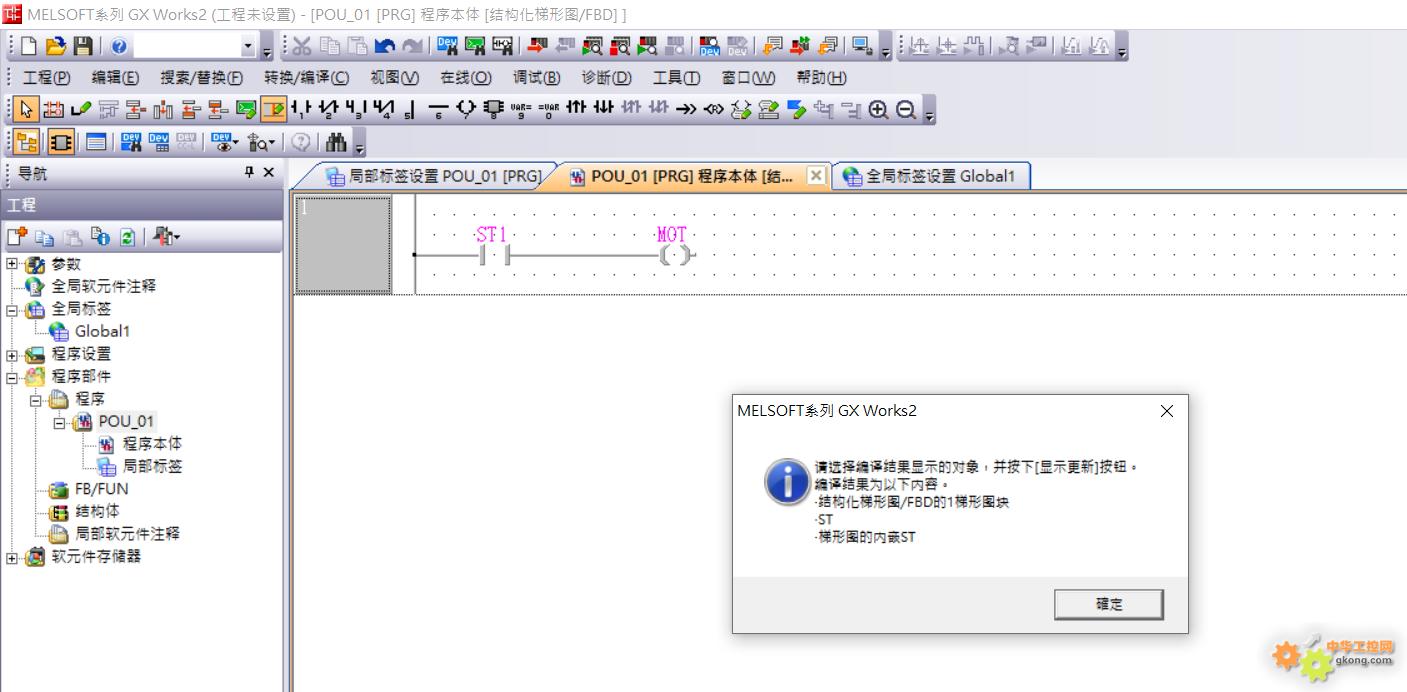The width and height of the screenshot is (1407, 692).
Task: Insert a horizontal line segment (6)
Action: [x=438, y=109]
